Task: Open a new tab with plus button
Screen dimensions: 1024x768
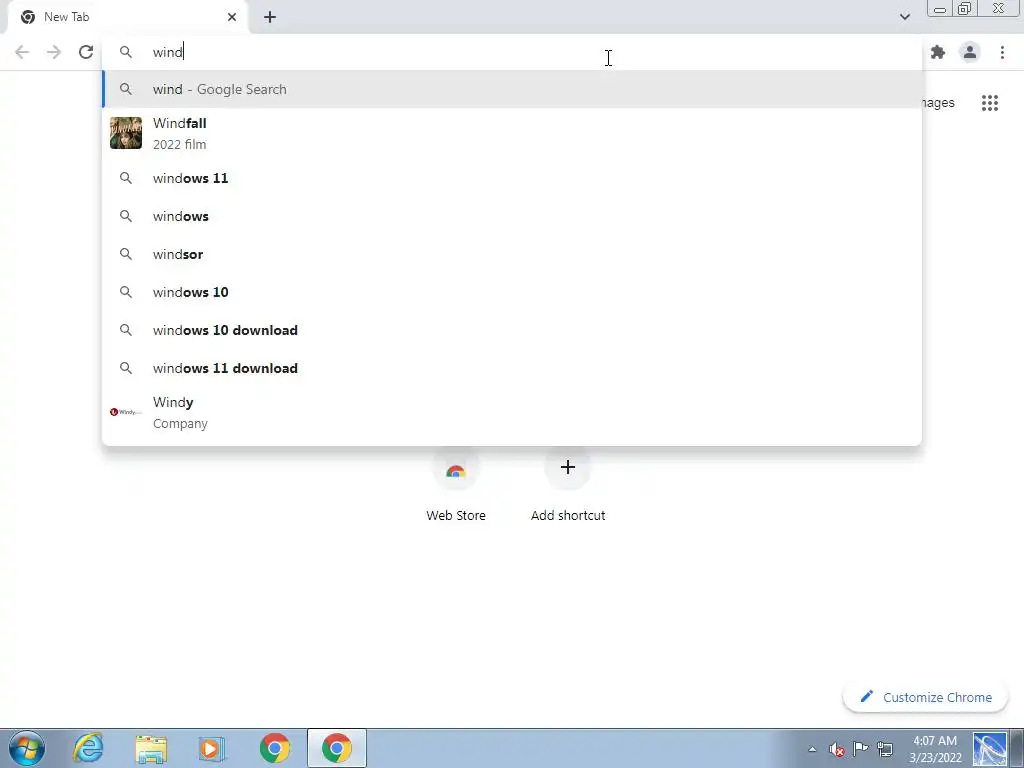Action: [x=270, y=17]
